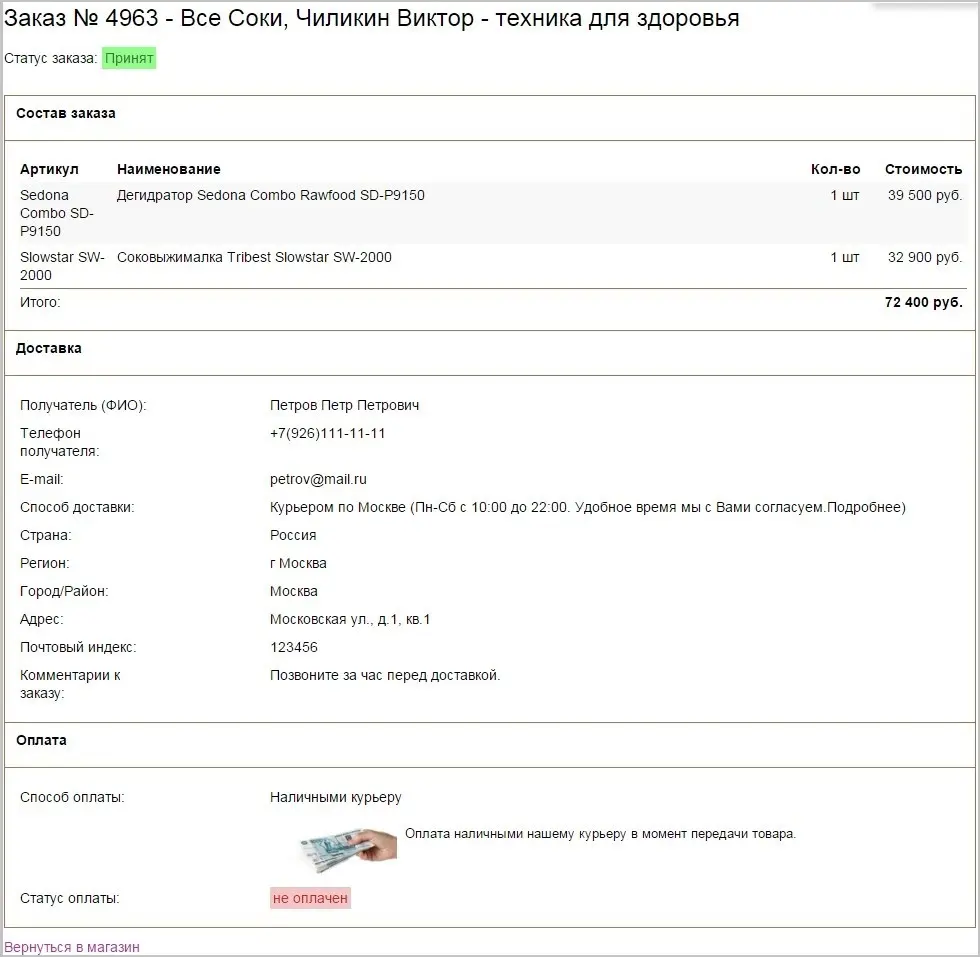The image size is (980, 957).
Task: Click the 'Стоимость' column header
Action: click(x=923, y=169)
